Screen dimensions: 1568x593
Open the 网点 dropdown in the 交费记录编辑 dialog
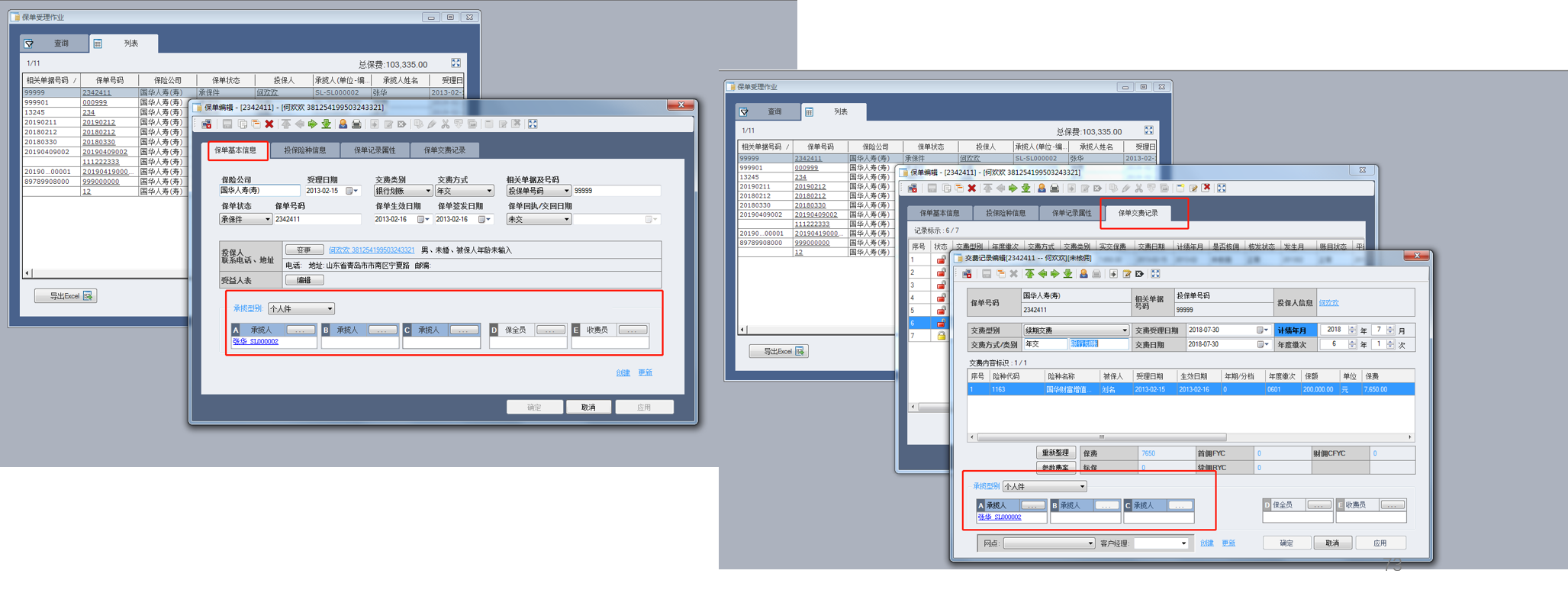(1090, 543)
